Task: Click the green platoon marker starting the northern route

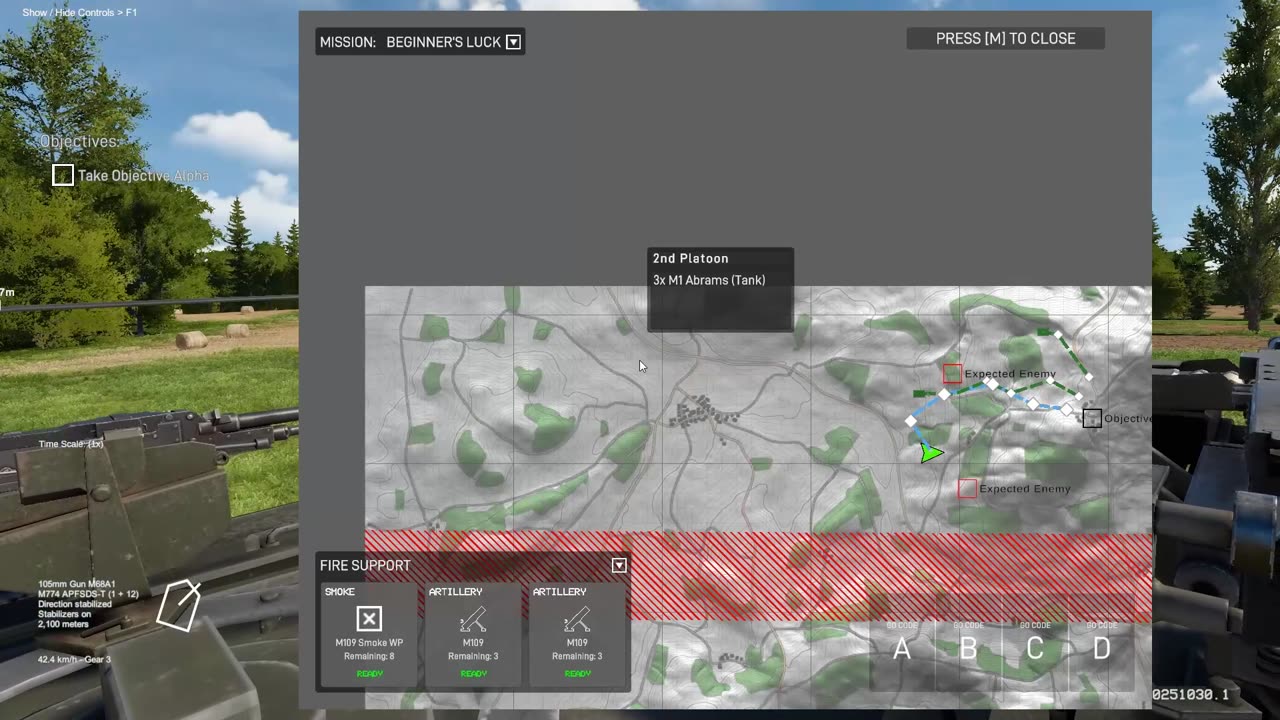Action: 1044,332
